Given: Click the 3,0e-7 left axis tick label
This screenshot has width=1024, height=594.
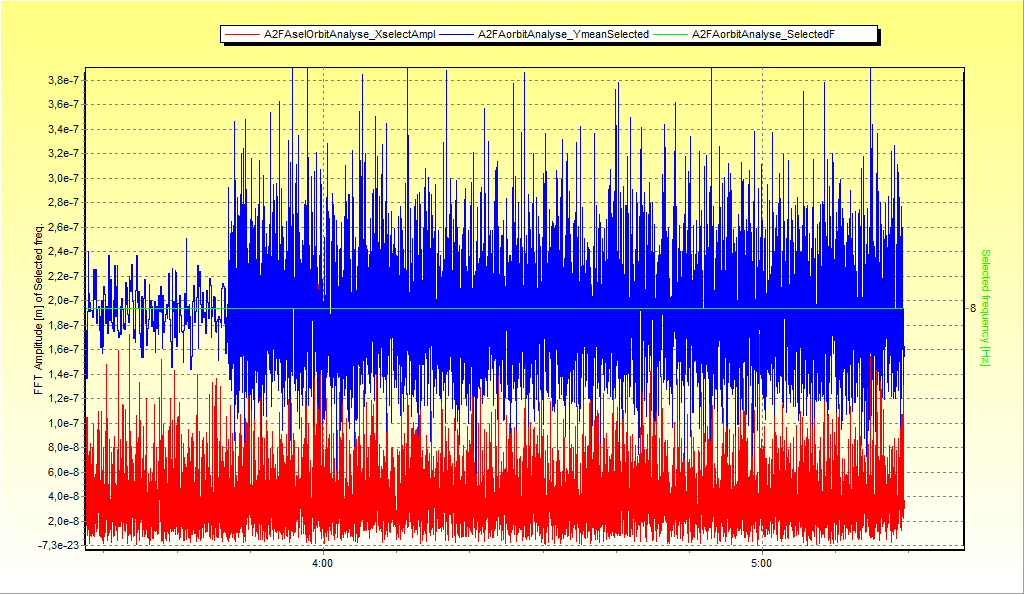Looking at the screenshot, I should (58, 178).
